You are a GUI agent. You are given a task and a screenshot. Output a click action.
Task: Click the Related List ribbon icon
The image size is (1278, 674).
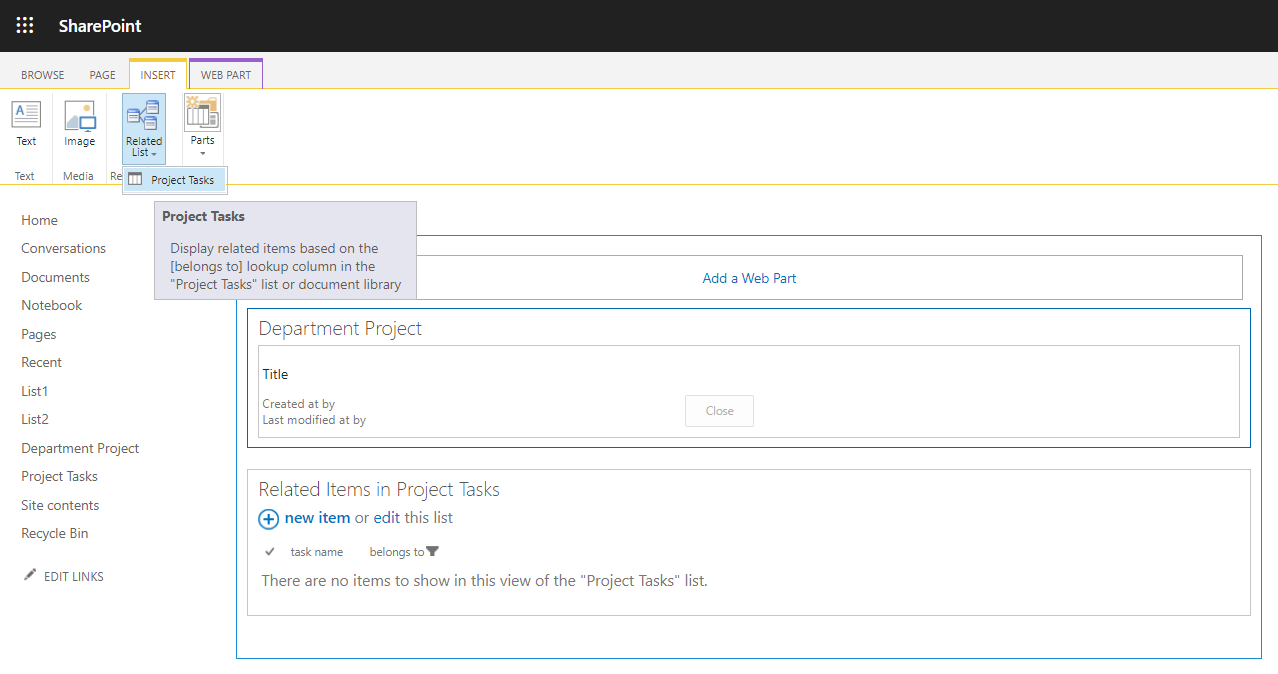pyautogui.click(x=144, y=114)
